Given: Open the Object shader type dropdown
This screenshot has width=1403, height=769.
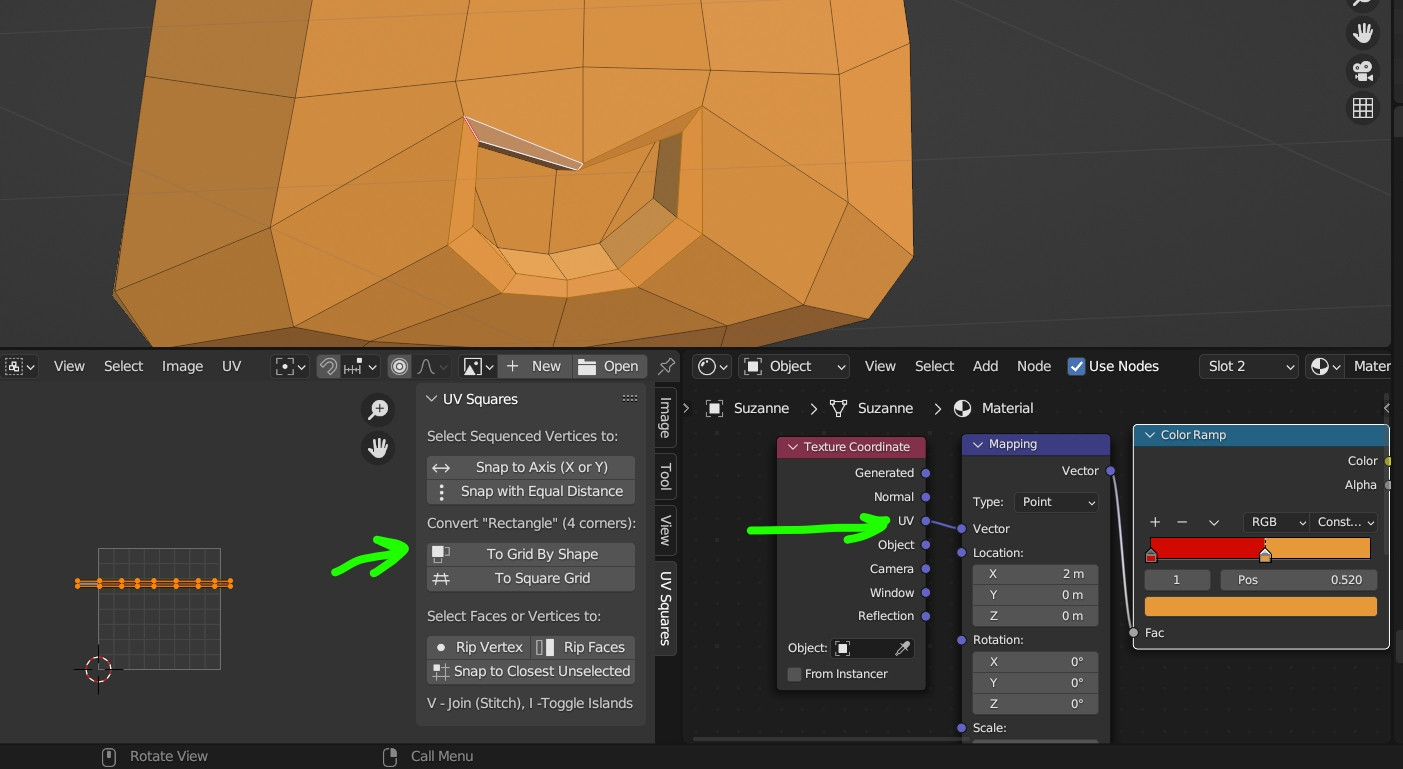Looking at the screenshot, I should click(795, 366).
